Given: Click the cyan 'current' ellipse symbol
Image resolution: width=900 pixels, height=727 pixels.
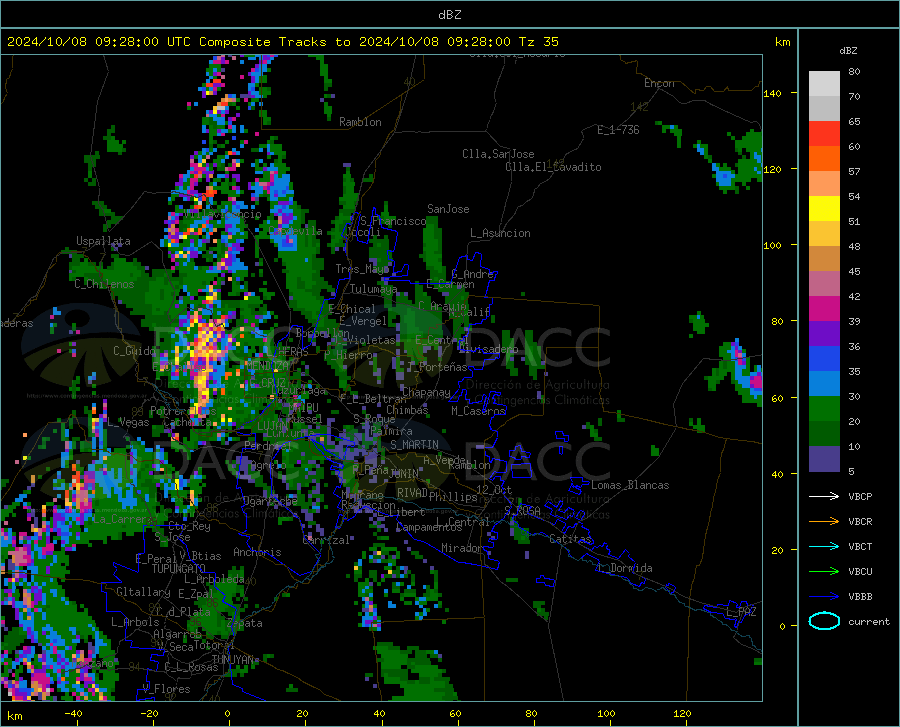Looking at the screenshot, I should [824, 621].
